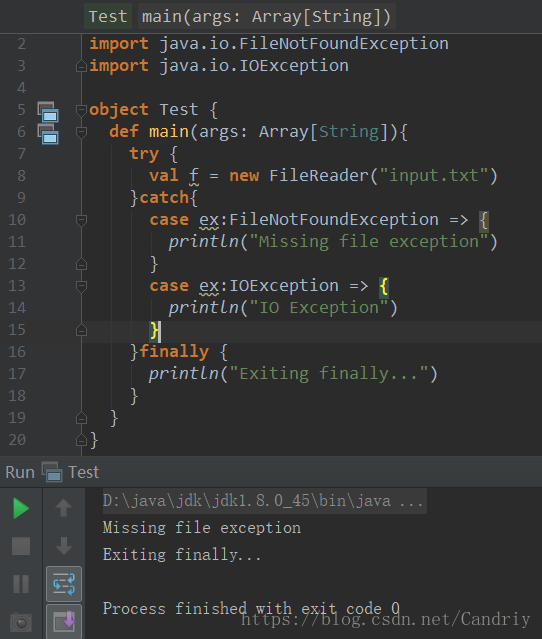Toggle the scroll to end button

point(64,621)
